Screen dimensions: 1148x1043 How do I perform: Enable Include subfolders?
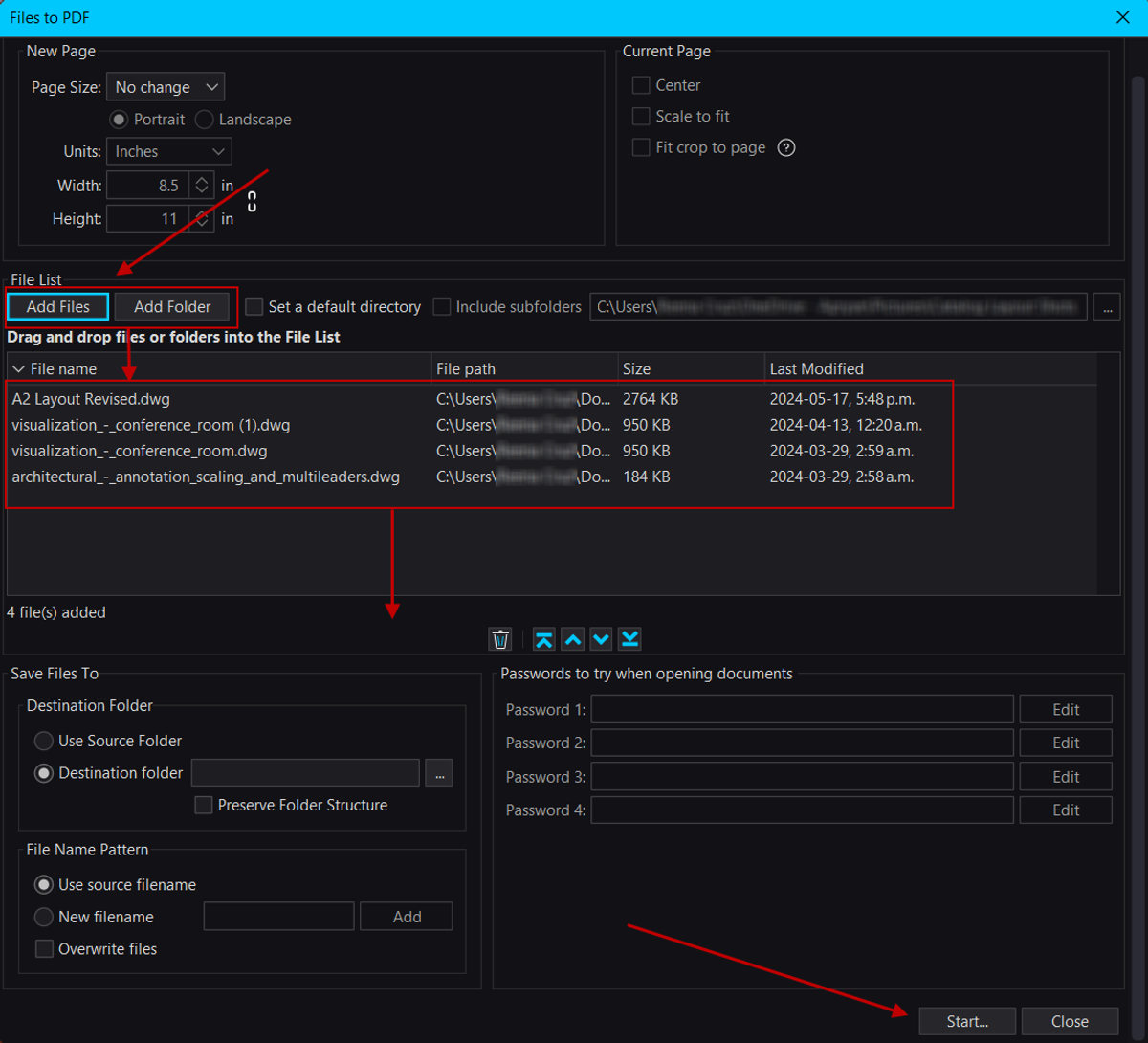tap(441, 306)
